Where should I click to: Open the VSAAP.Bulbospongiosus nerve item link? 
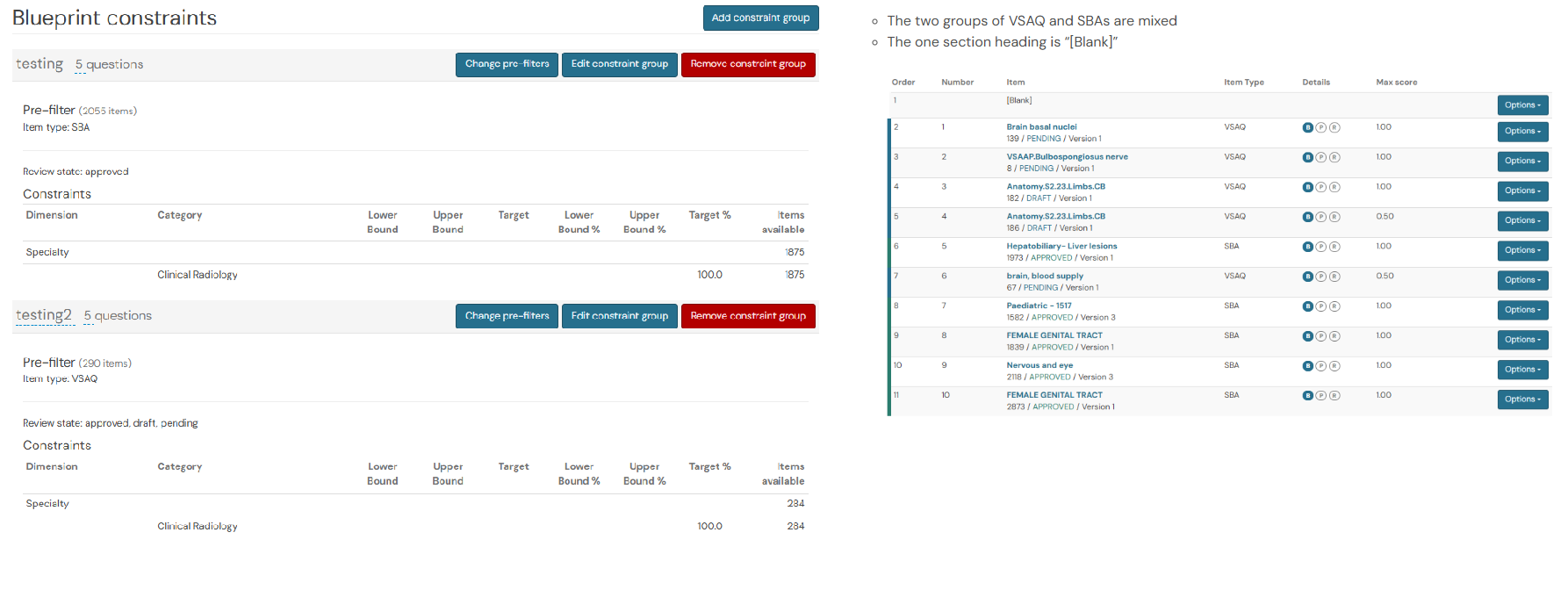(x=1067, y=157)
